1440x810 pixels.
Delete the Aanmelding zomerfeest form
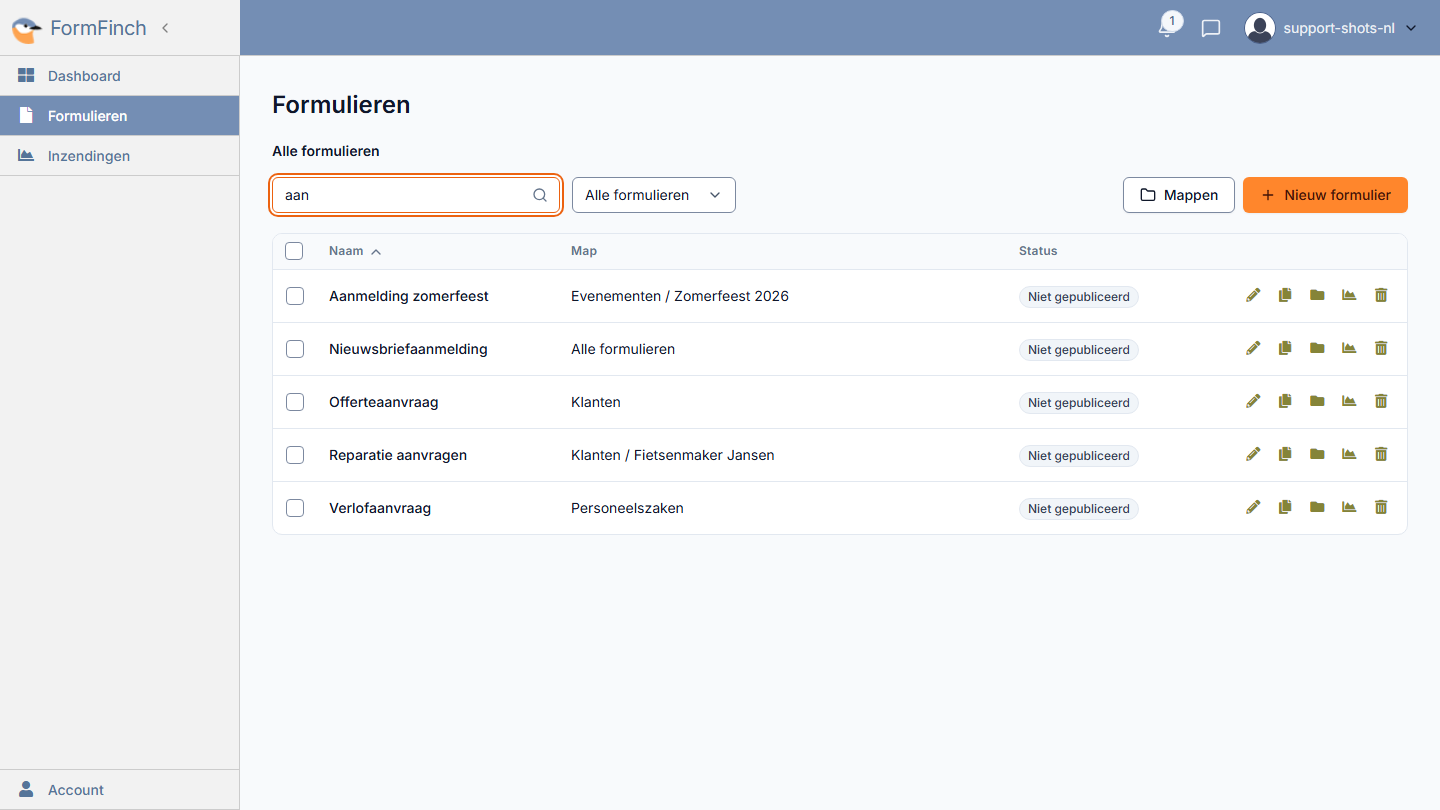point(1381,295)
